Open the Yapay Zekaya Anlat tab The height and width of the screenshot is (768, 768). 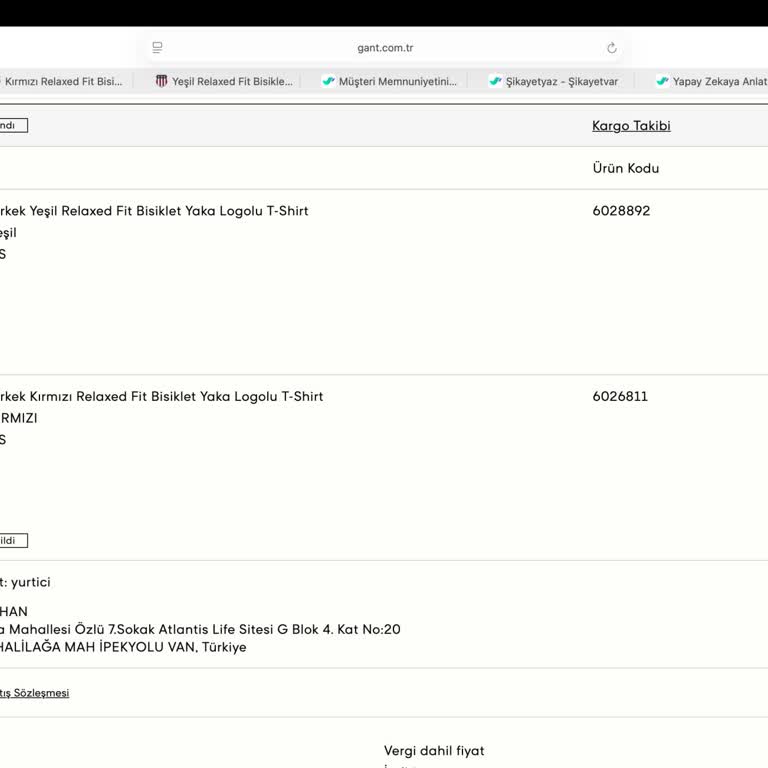tap(712, 81)
